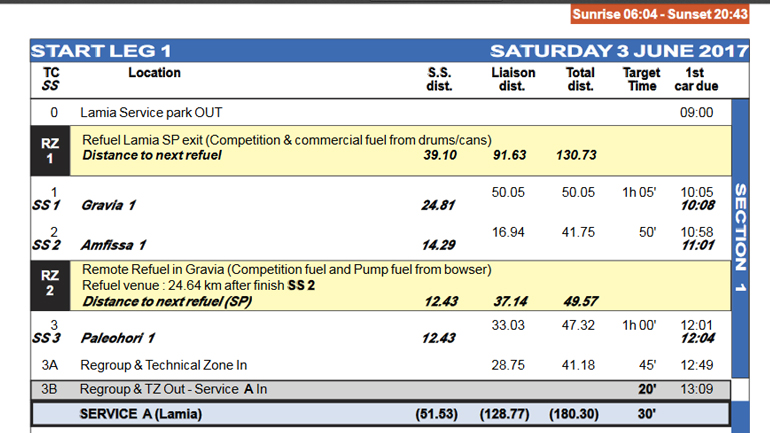Click the Regroup & Technical Zone In row

164,366
